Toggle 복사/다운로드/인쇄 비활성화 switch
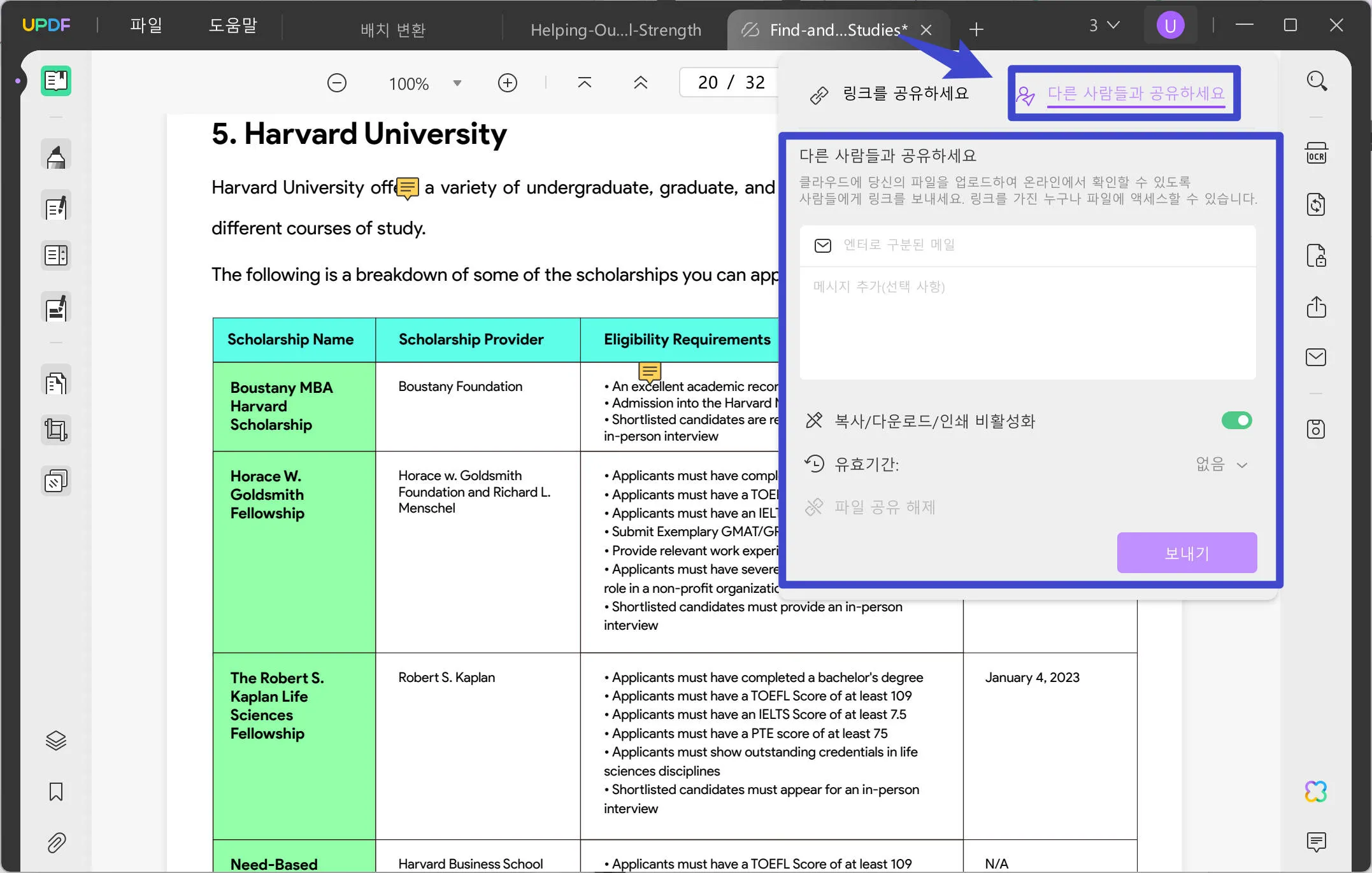 pos(1236,420)
